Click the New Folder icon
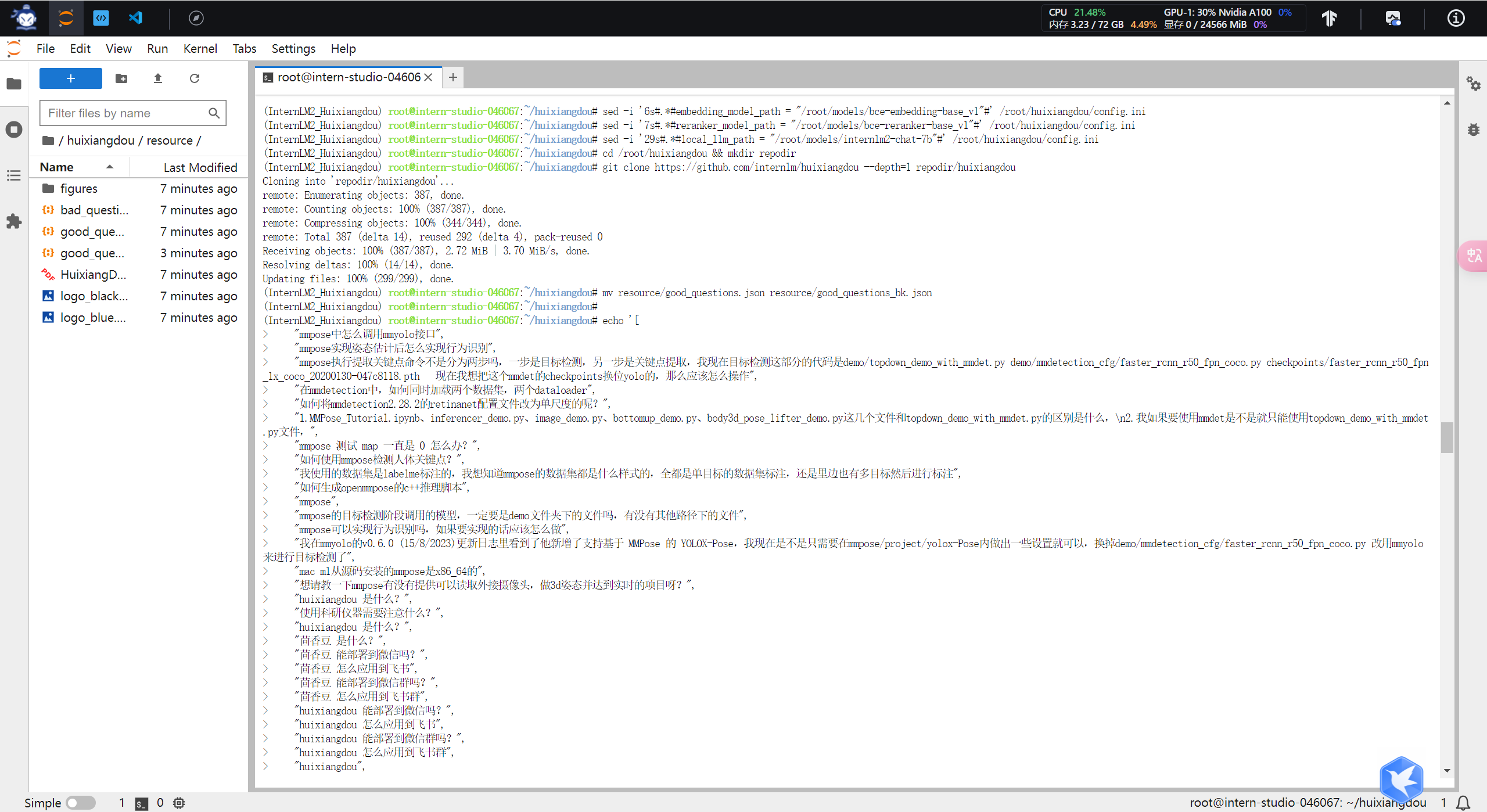1487x812 pixels. point(121,78)
